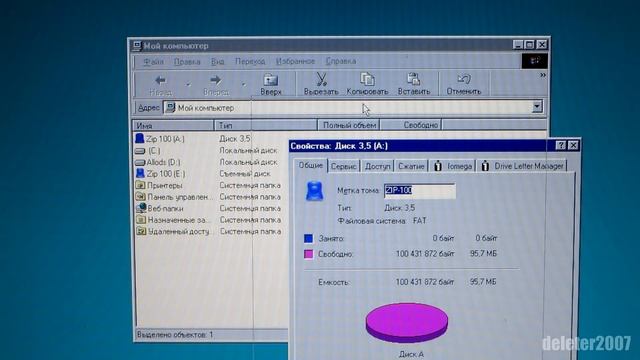
Task: Select the Zip 100 (E:) removable drive icon
Action: coord(140,173)
